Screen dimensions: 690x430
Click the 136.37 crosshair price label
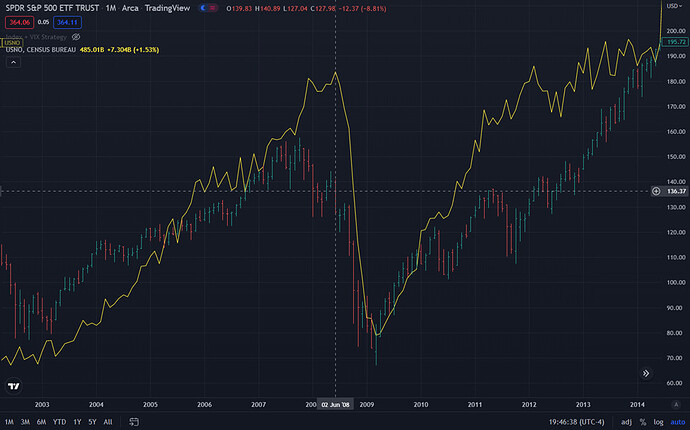click(x=676, y=191)
